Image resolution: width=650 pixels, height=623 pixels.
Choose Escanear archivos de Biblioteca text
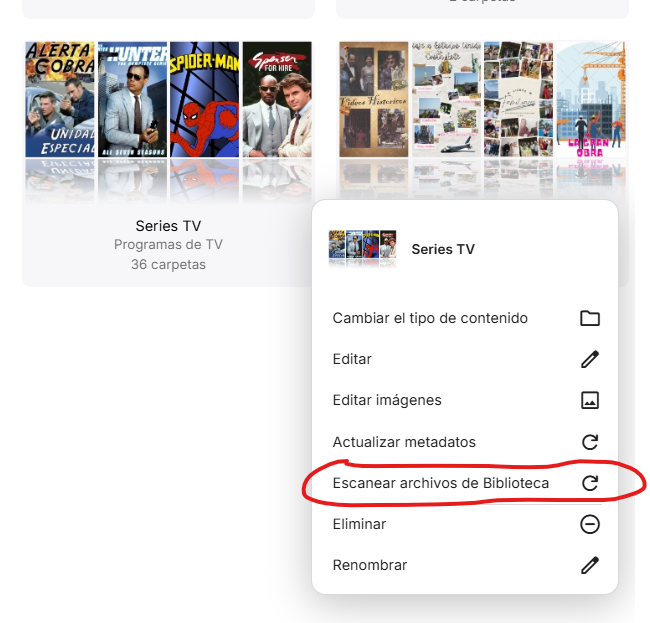point(441,483)
